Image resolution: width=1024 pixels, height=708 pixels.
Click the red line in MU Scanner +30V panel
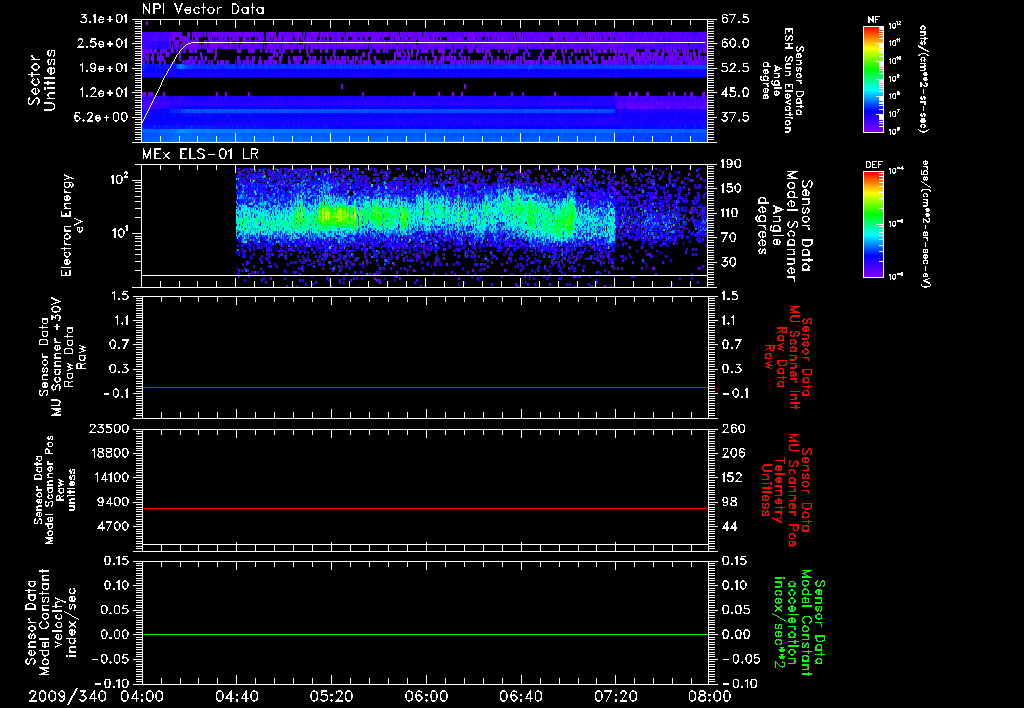coord(425,387)
